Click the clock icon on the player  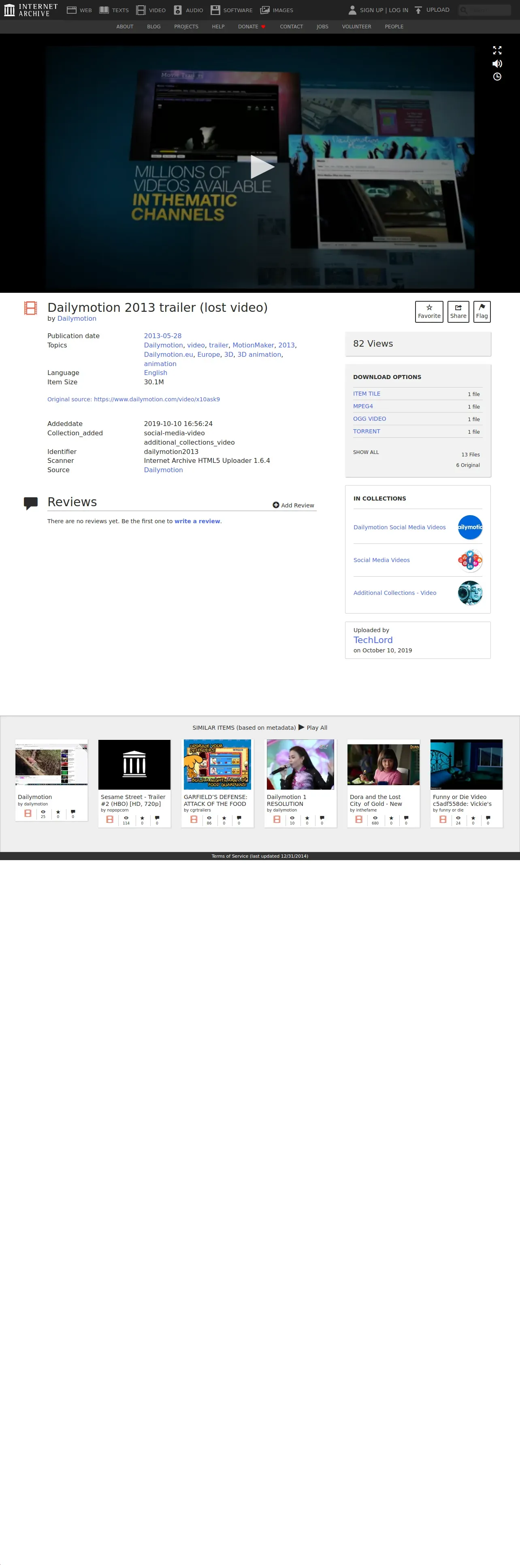[x=497, y=77]
